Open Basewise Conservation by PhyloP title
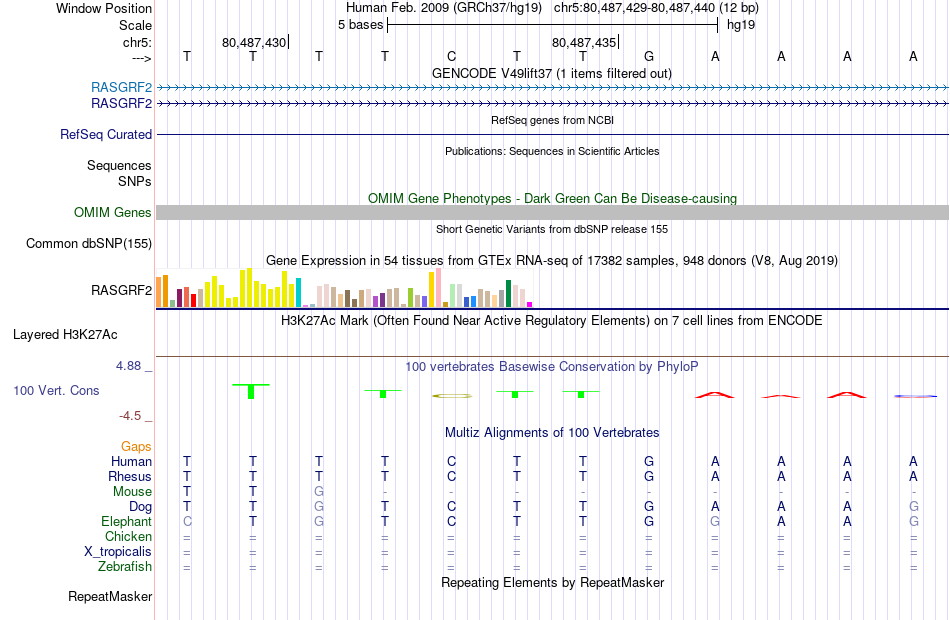 [x=552, y=367]
